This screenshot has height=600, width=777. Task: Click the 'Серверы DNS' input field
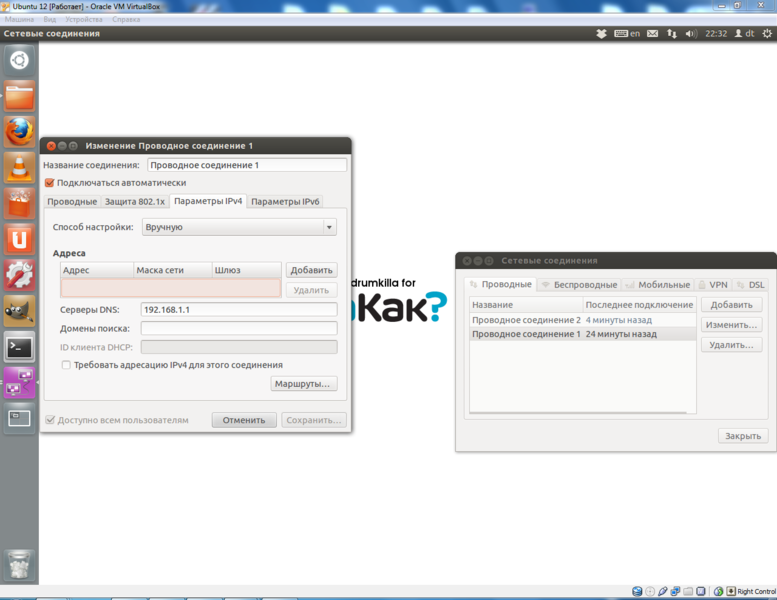point(238,310)
